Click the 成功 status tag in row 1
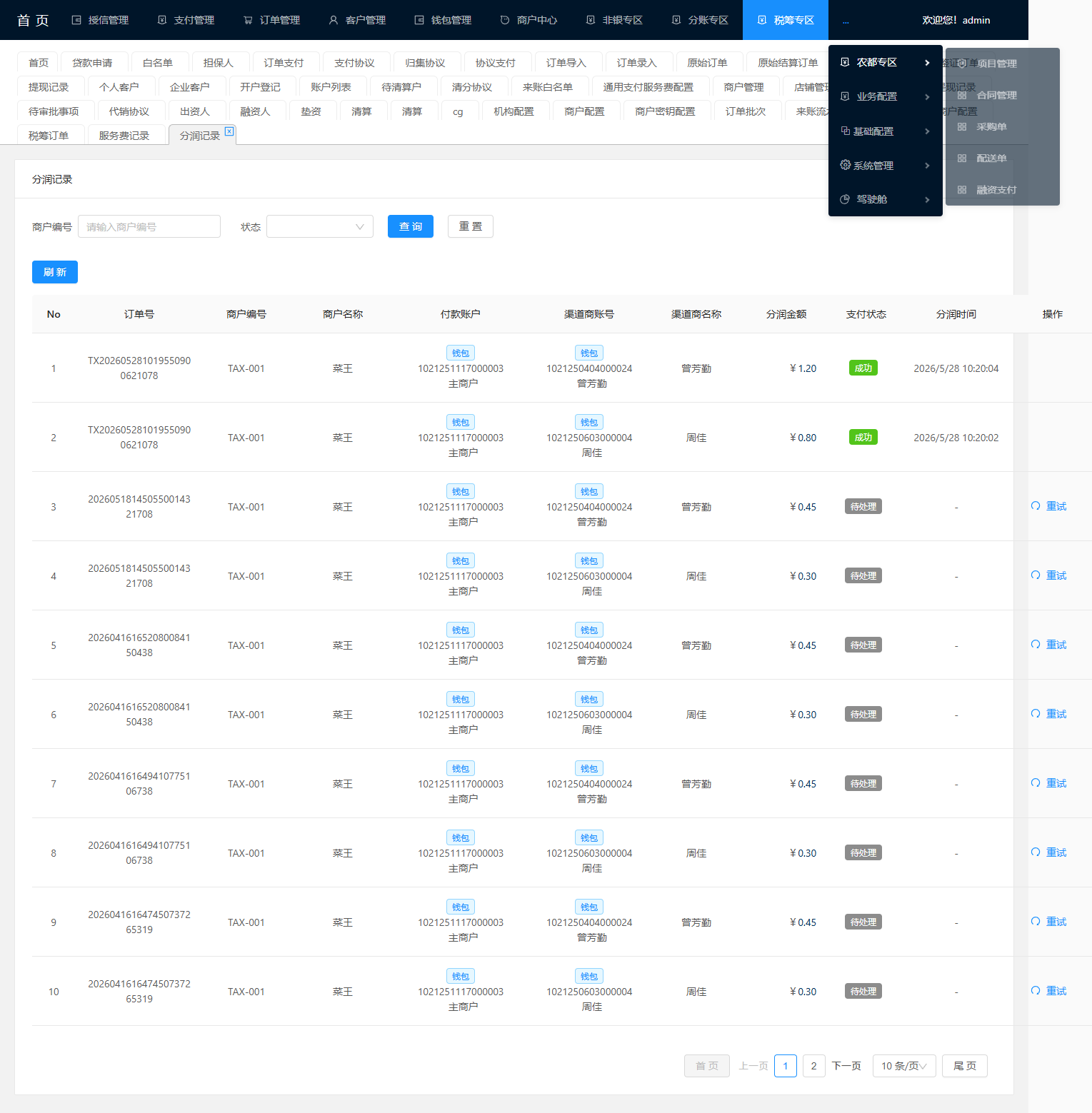 (x=863, y=368)
